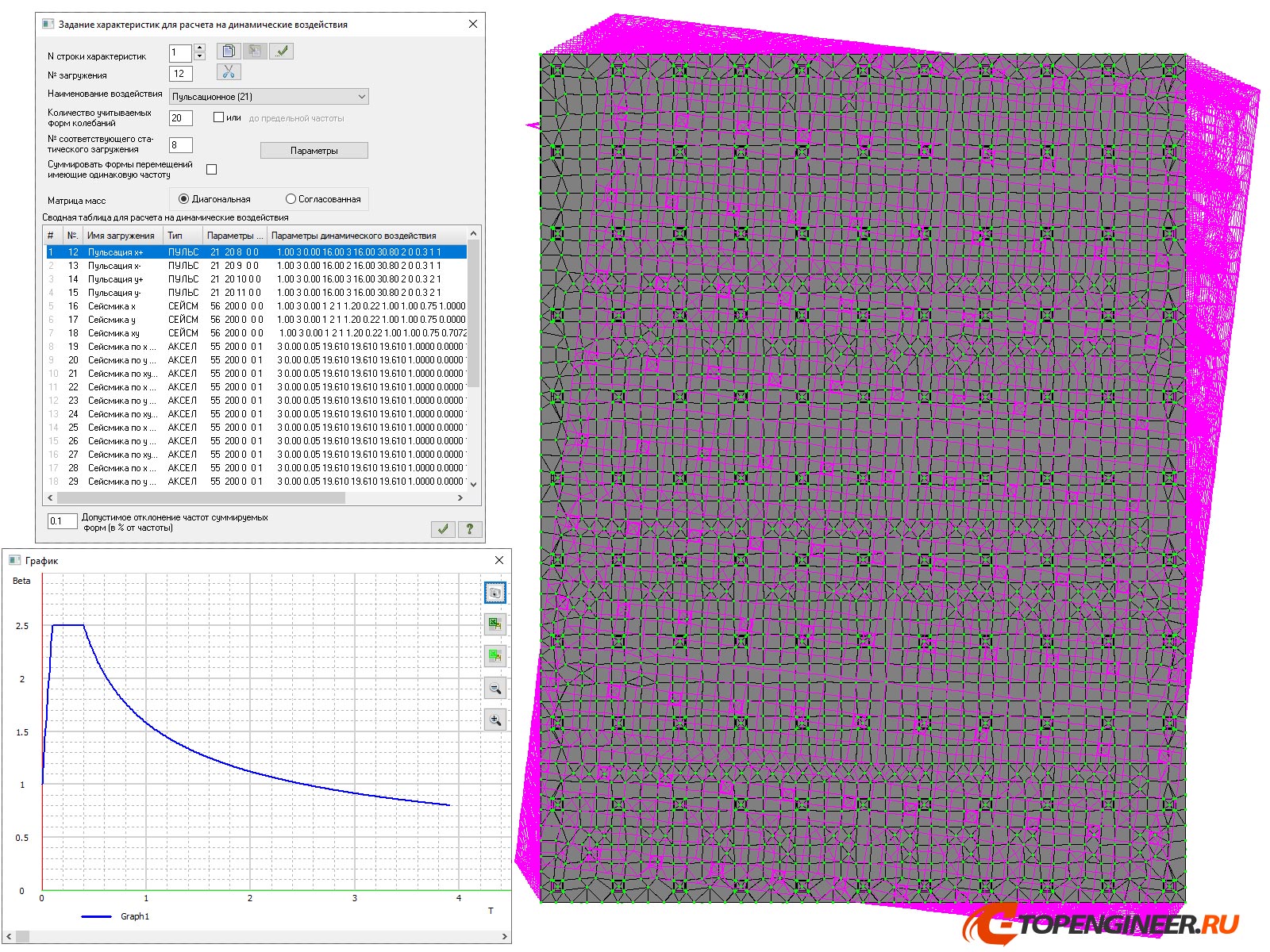Click the copy row icon in the dialog
Image resolution: width=1270 pixels, height=952 pixels.
[x=229, y=52]
